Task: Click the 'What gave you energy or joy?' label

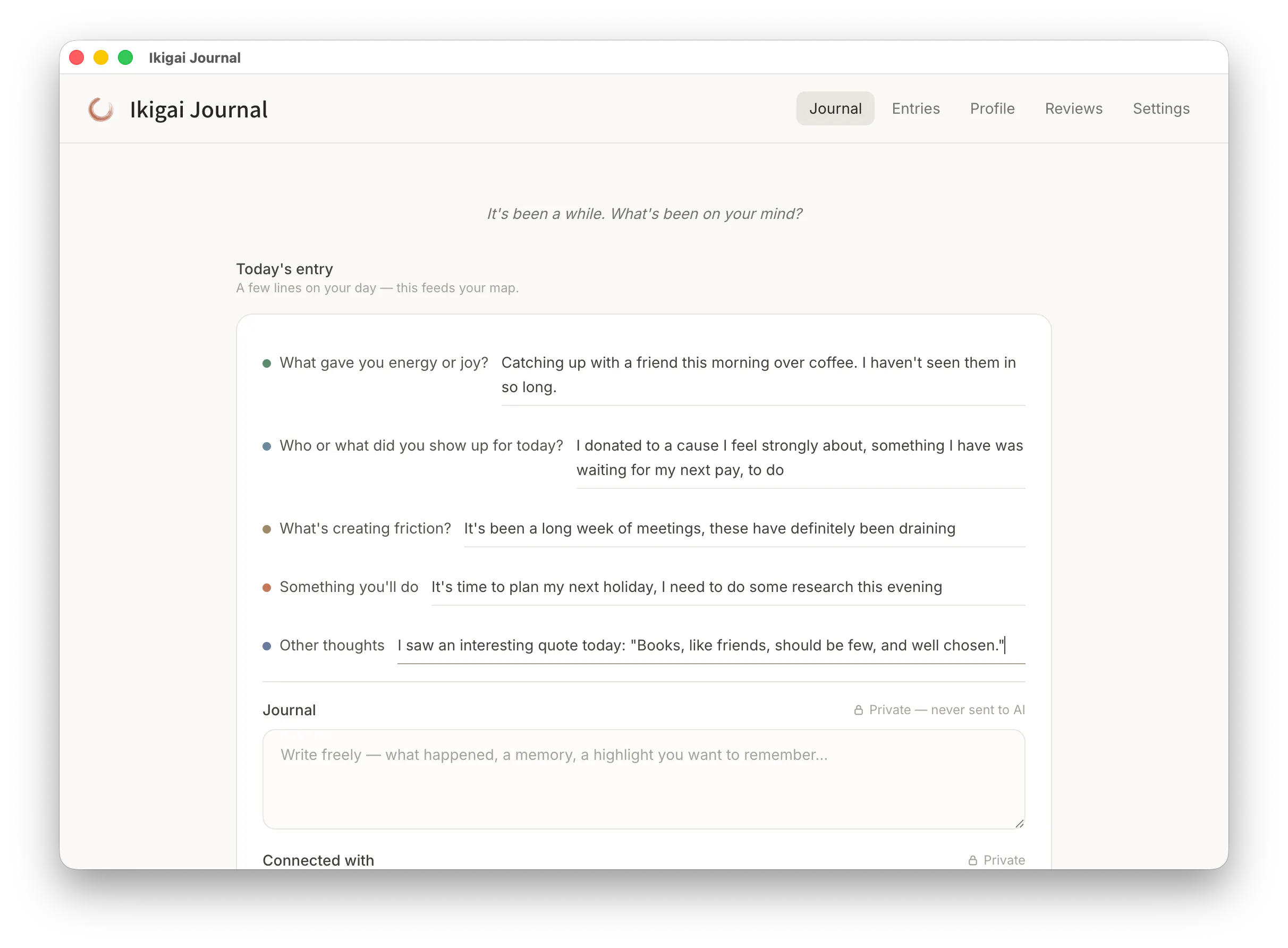Action: click(x=384, y=362)
